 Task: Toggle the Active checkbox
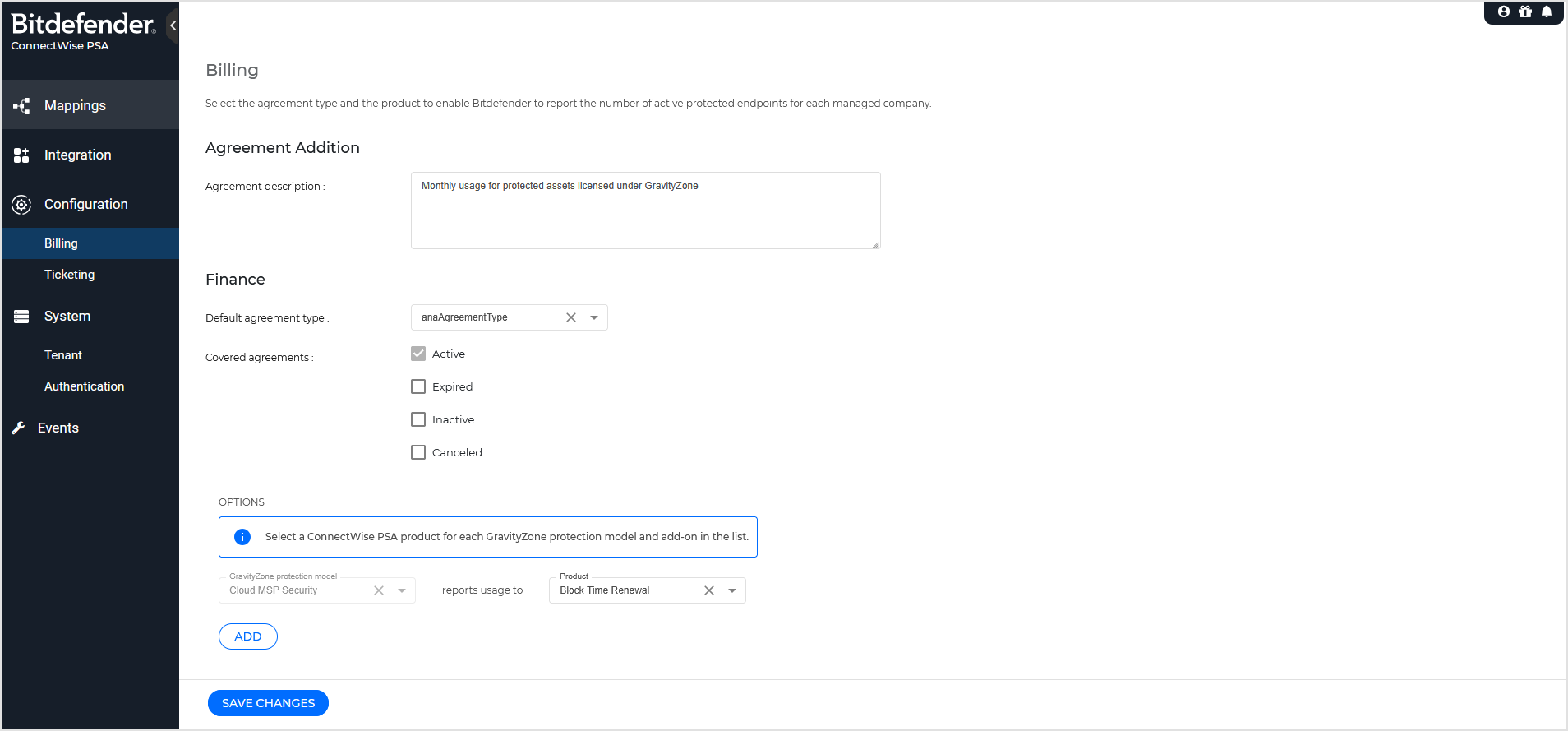pyautogui.click(x=418, y=354)
